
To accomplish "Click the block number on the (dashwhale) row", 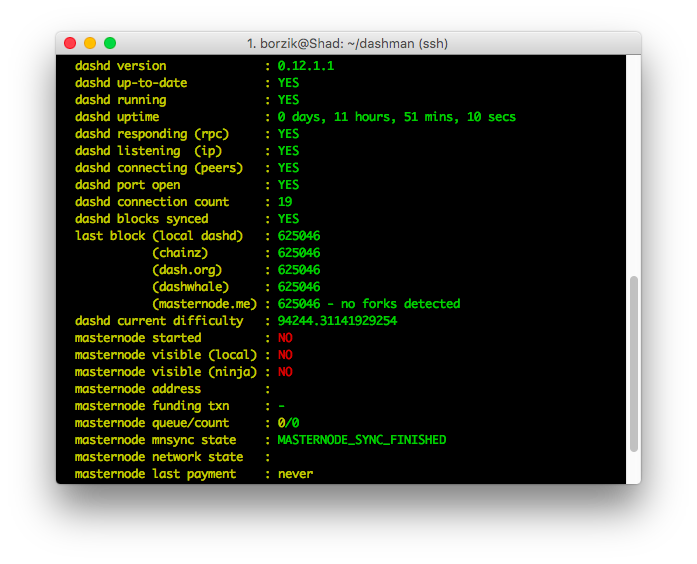I will pos(299,287).
